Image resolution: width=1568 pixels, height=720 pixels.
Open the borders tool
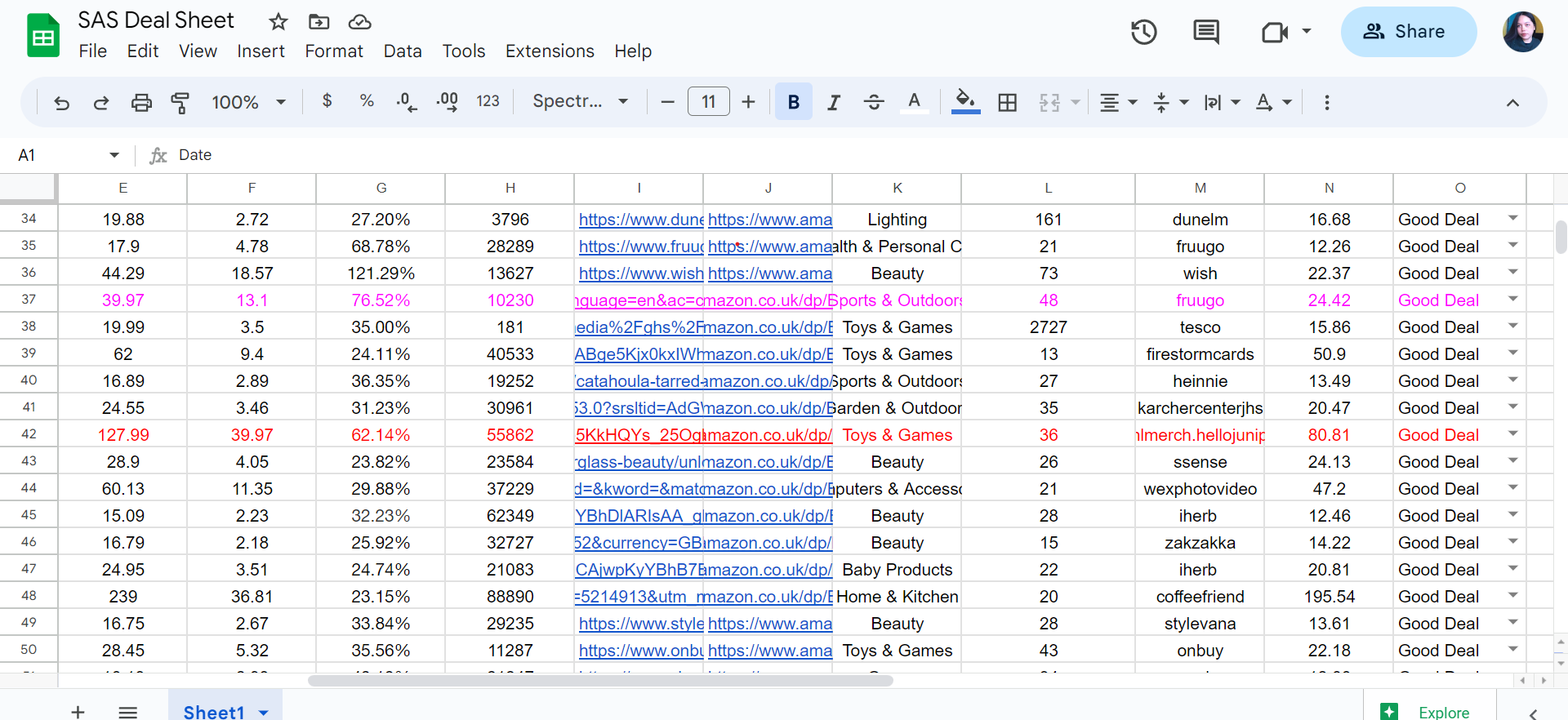point(1008,102)
